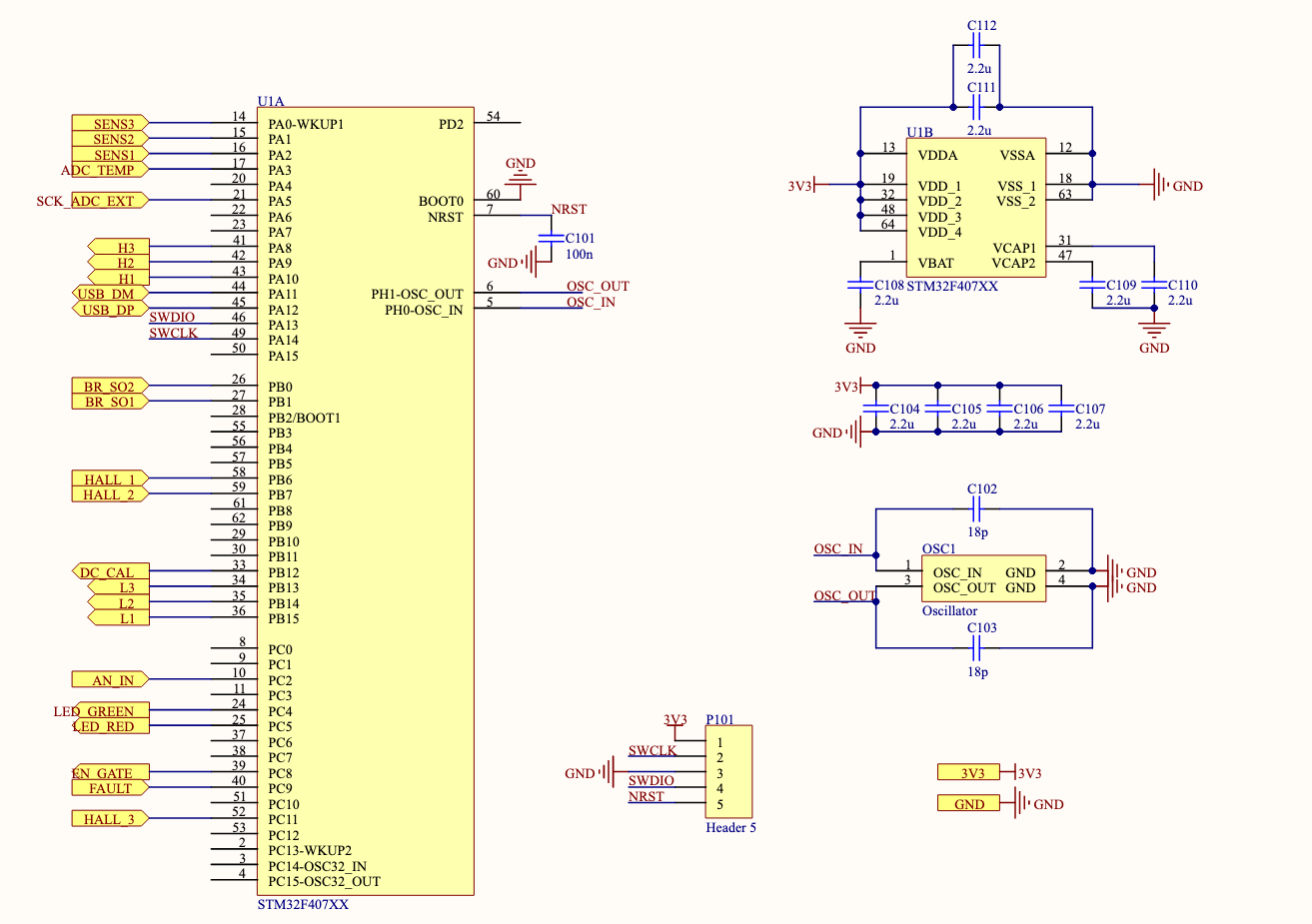Click the HALL_3 port on PC11
The width and height of the screenshot is (1312, 924).
coord(108,819)
